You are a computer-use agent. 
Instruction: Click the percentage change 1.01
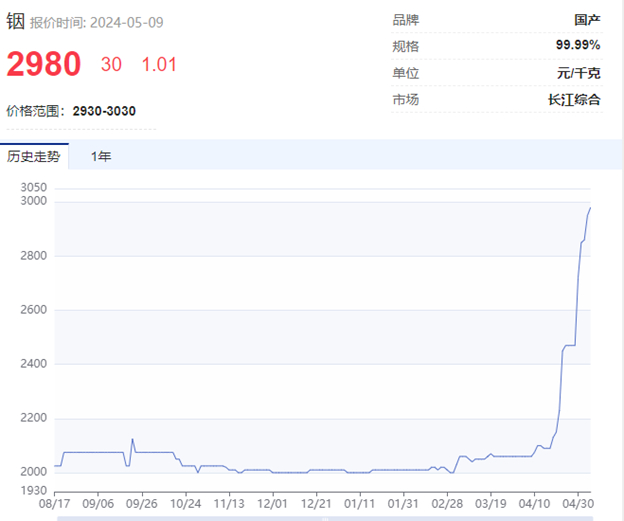[159, 64]
